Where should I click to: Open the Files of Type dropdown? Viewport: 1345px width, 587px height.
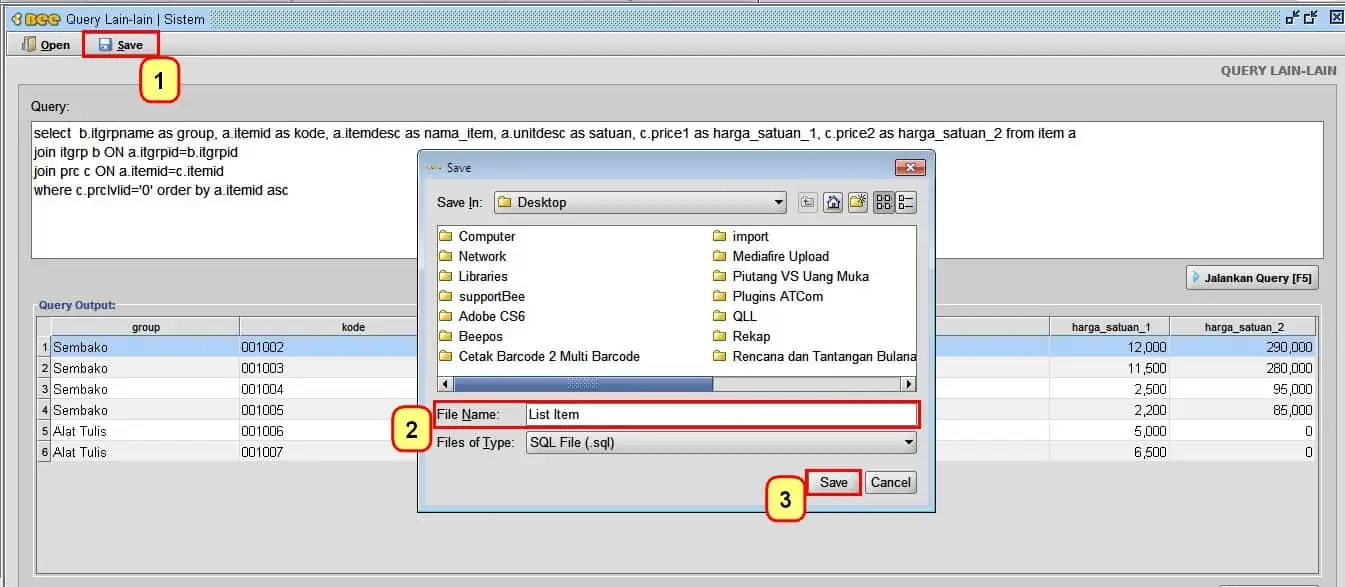(x=721, y=442)
